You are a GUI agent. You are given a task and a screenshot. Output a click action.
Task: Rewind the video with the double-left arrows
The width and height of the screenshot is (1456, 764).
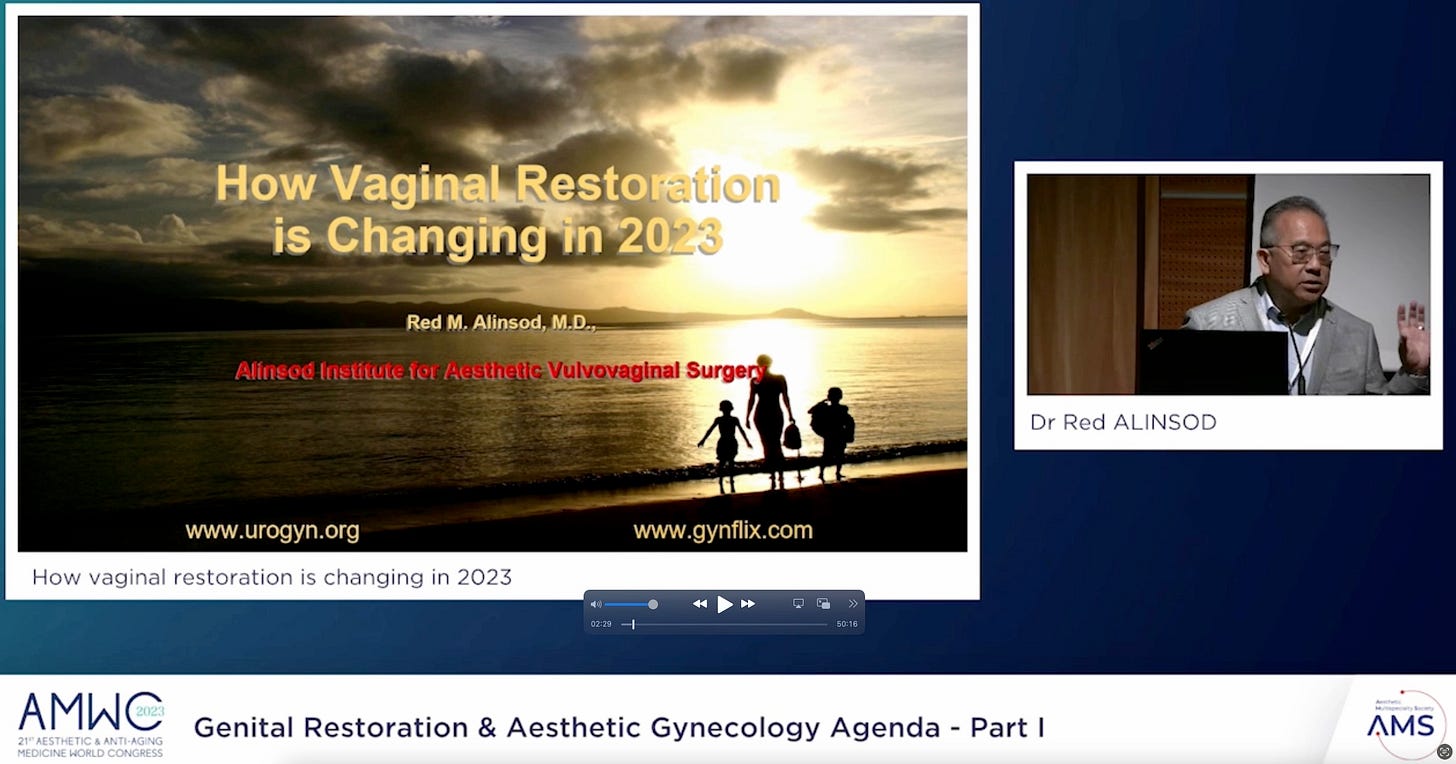[x=700, y=604]
